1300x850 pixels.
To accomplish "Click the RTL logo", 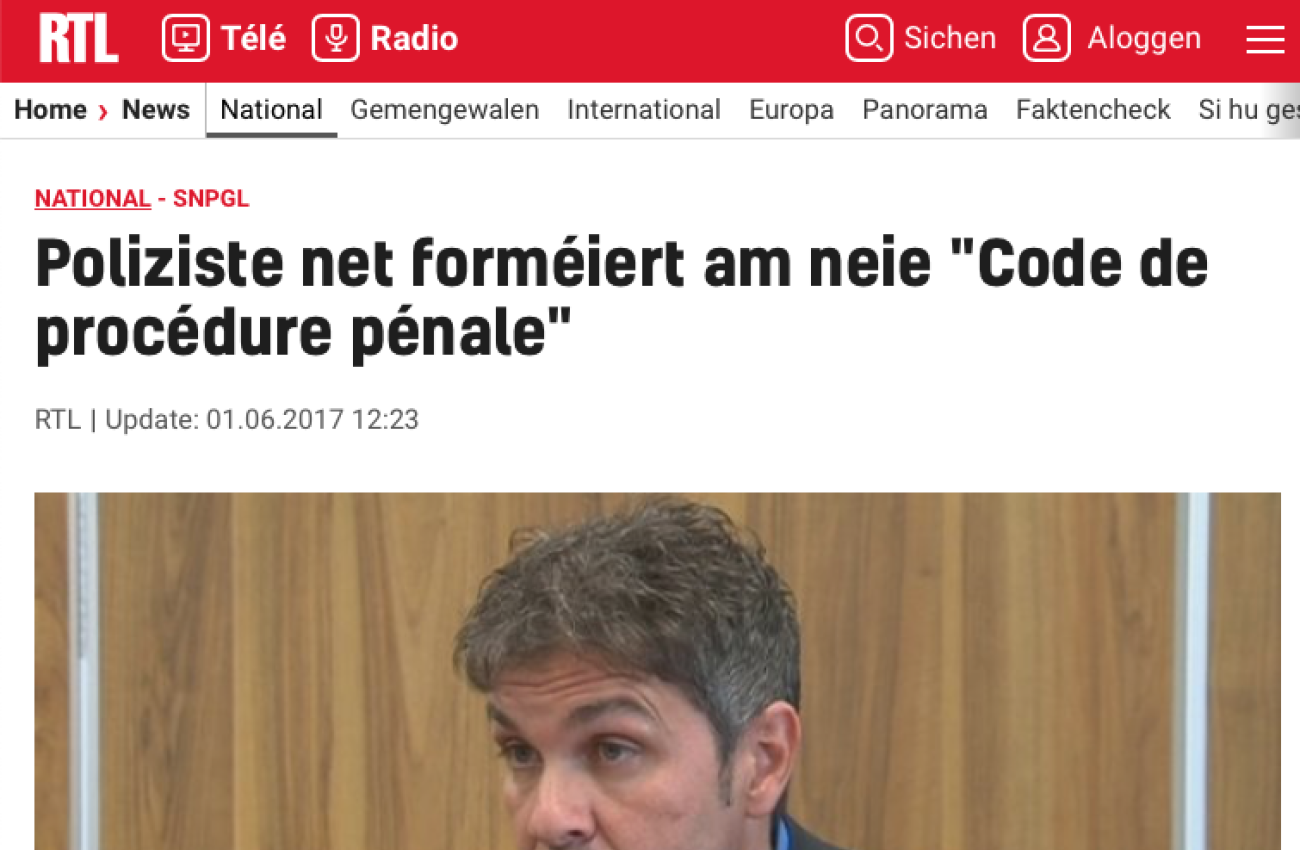I will [79, 39].
